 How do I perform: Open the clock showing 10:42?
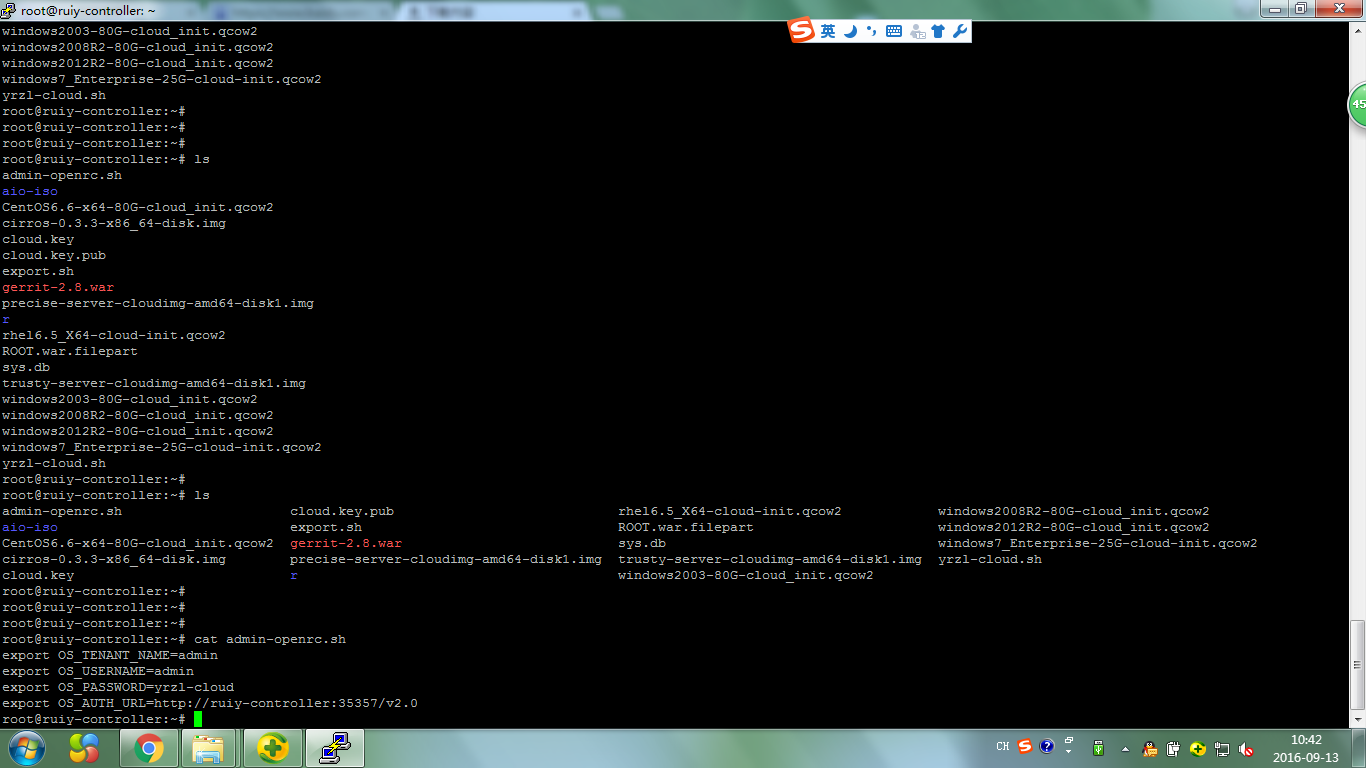point(1306,748)
